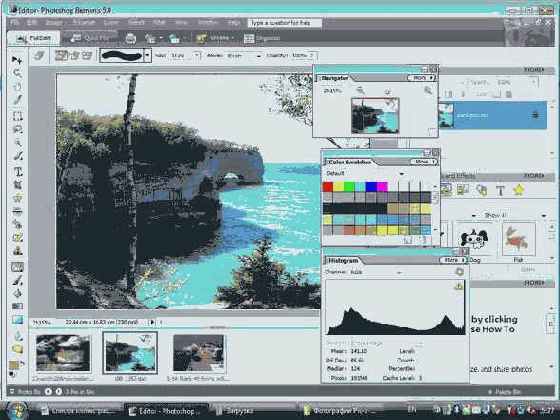Select the Fish artwork thumbnail
Viewport: 560px width, 420px height.
click(x=518, y=239)
